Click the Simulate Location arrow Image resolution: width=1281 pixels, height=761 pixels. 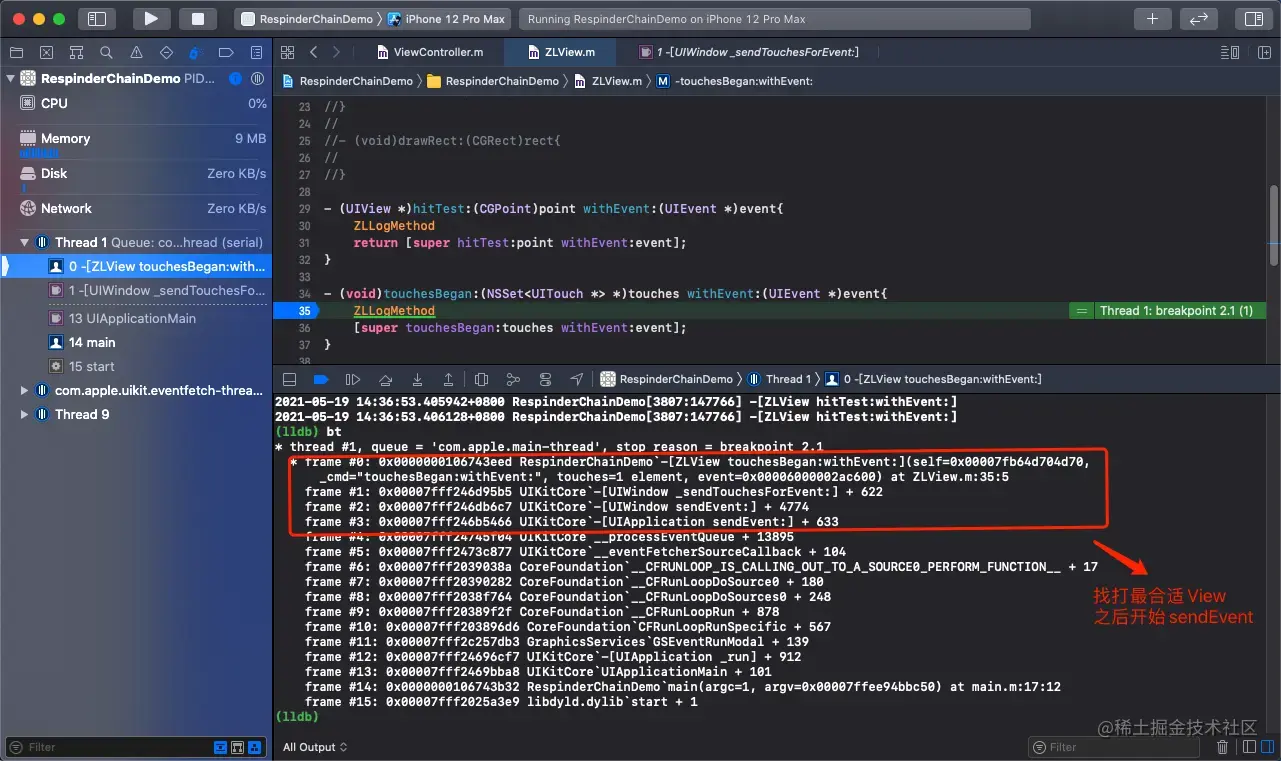577,379
